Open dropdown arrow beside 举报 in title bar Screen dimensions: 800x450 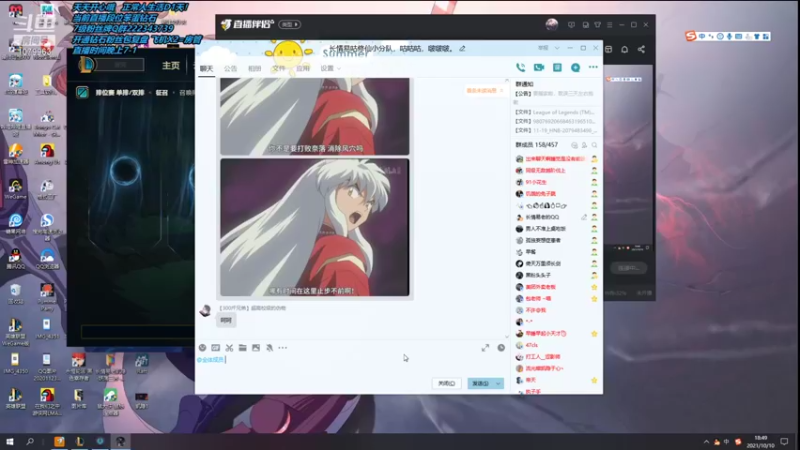tap(557, 48)
